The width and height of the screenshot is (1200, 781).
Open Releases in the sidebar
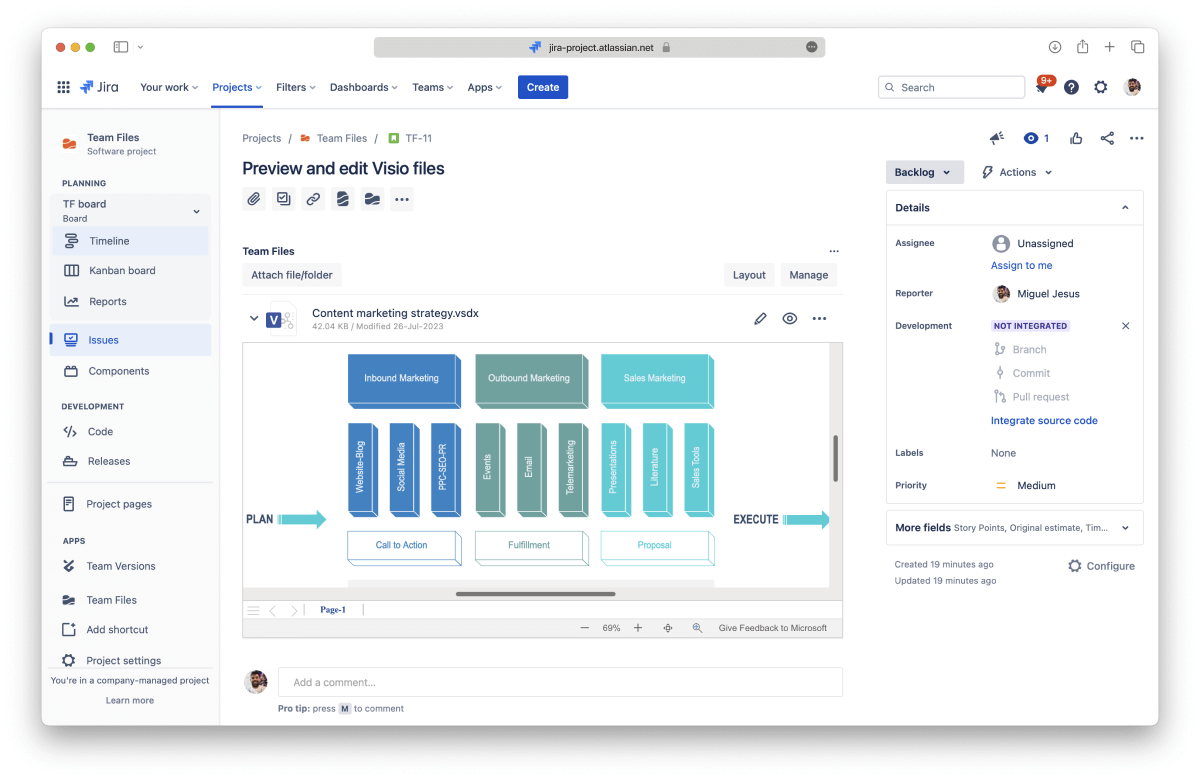coord(131,461)
